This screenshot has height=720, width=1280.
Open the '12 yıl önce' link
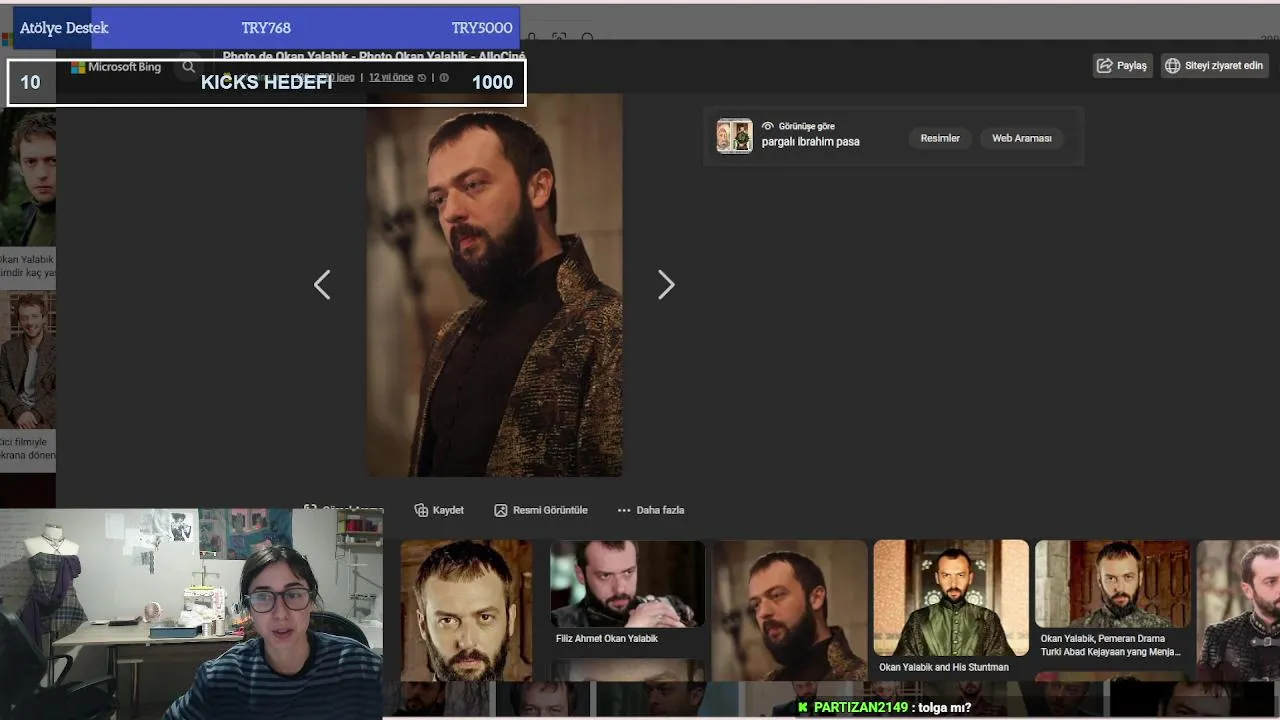(391, 77)
